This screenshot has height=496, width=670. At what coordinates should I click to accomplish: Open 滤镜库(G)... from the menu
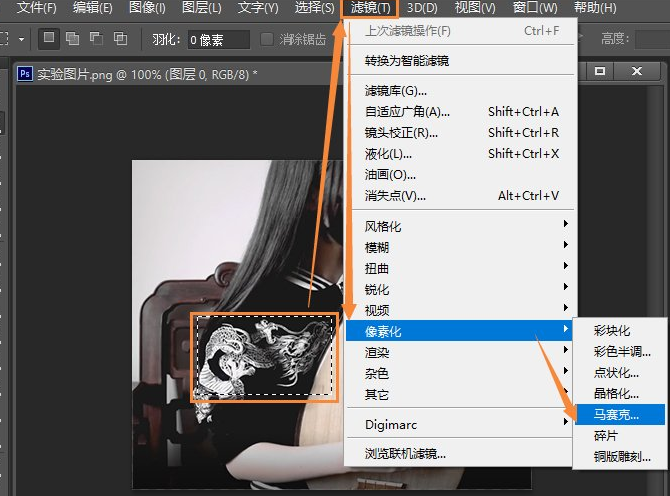click(461, 91)
